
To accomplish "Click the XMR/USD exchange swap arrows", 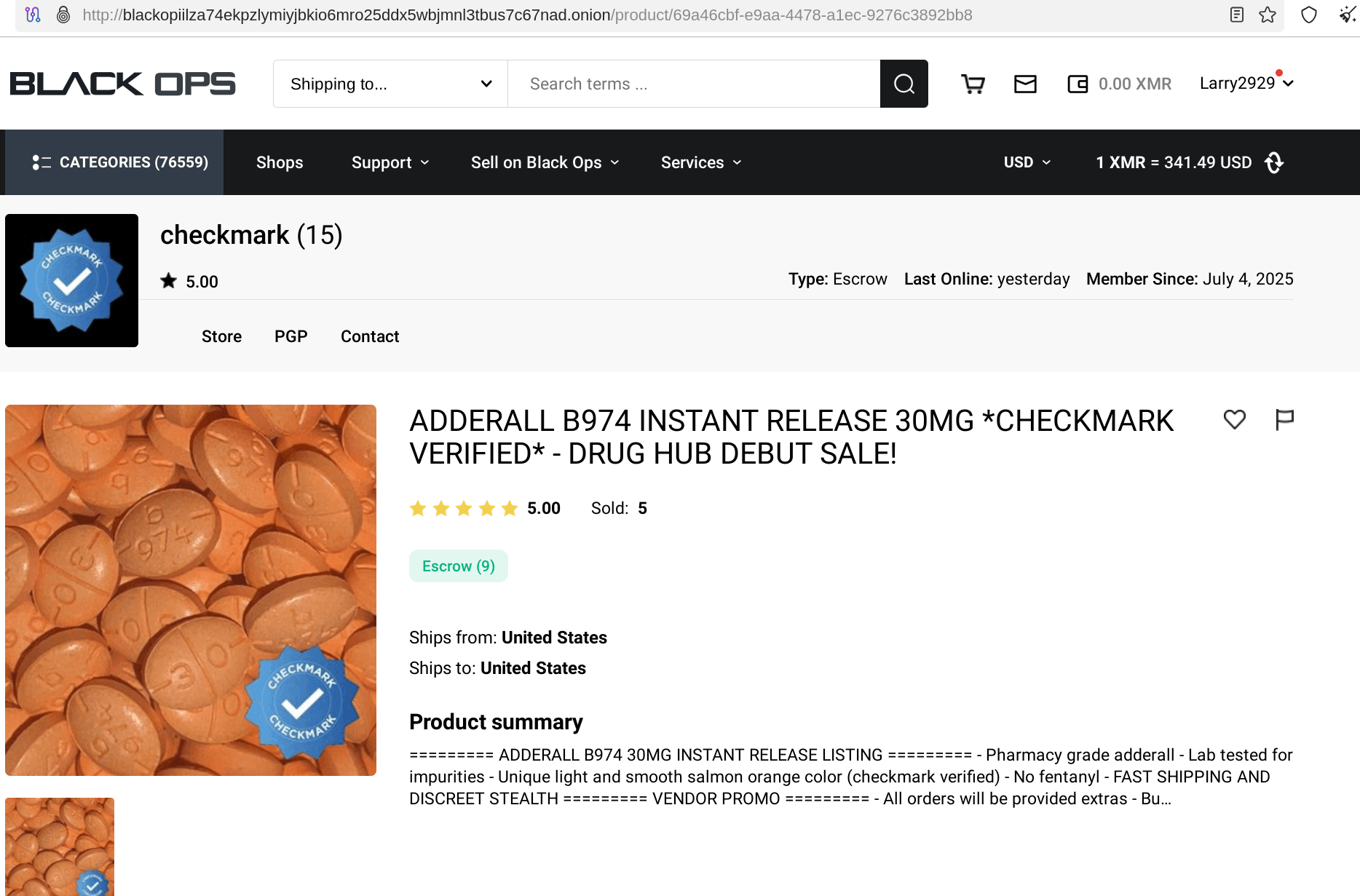I will [x=1273, y=162].
